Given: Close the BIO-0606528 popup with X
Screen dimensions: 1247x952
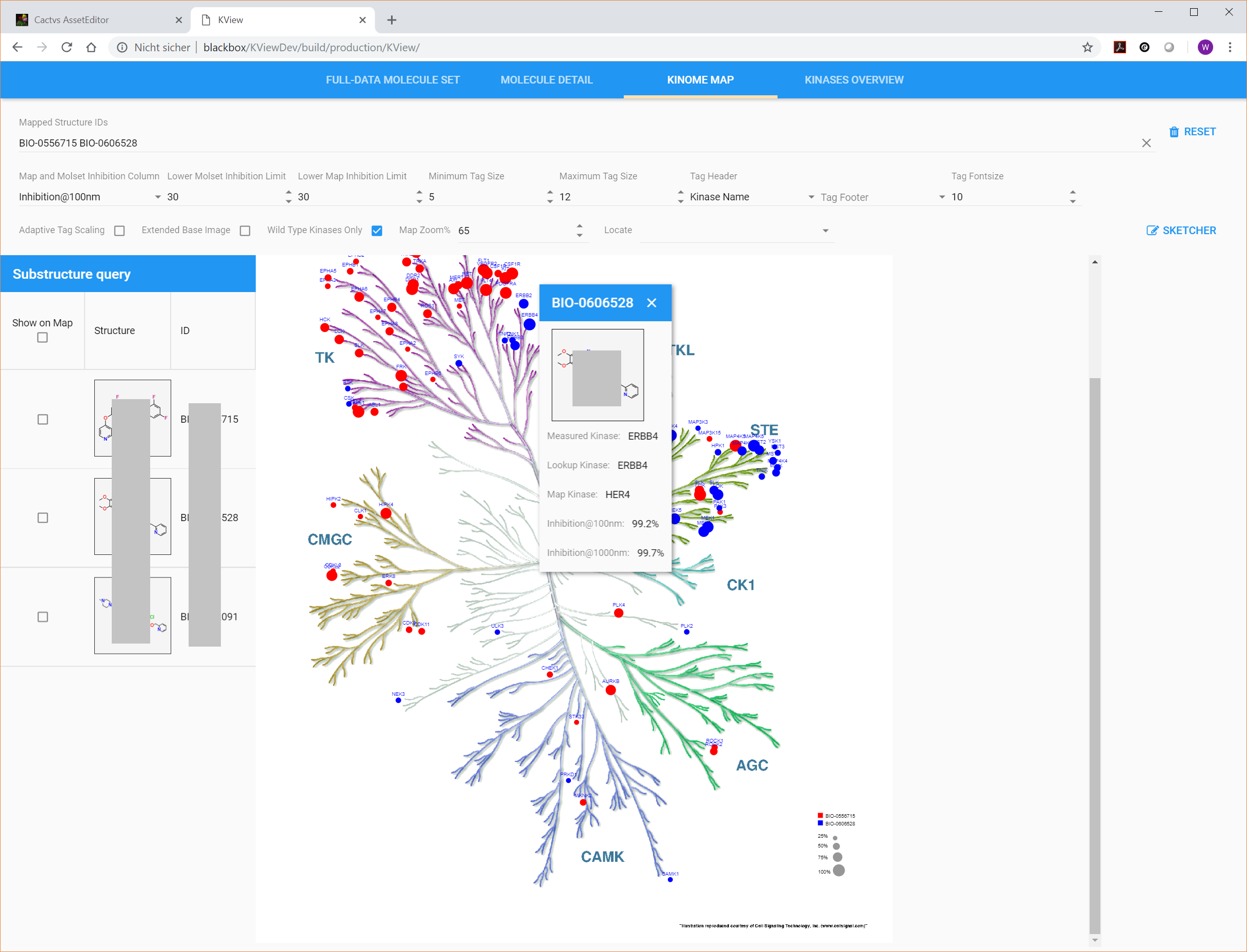Looking at the screenshot, I should tap(651, 303).
